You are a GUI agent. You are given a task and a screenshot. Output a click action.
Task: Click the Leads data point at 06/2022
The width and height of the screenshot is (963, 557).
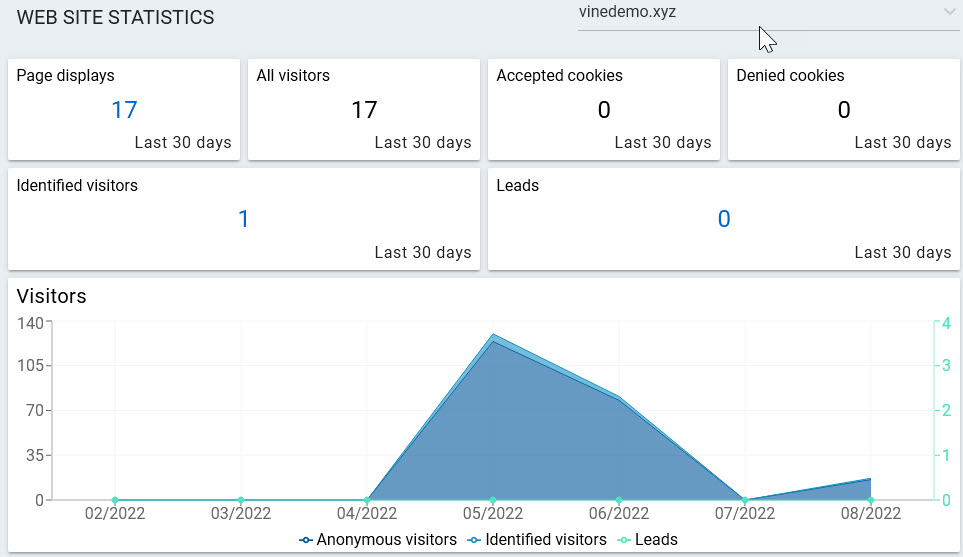(619, 500)
